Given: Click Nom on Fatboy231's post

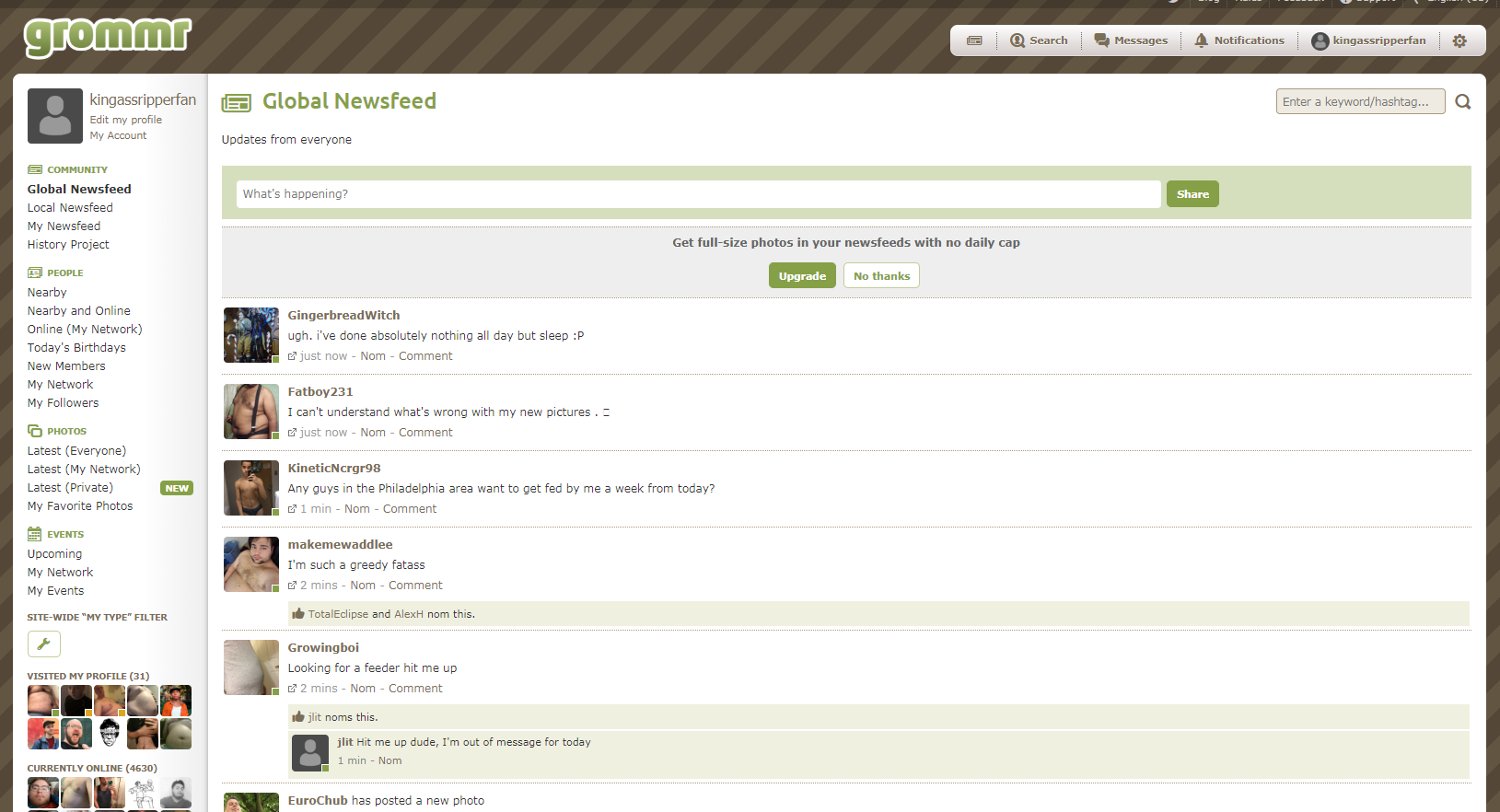Looking at the screenshot, I should (x=373, y=433).
